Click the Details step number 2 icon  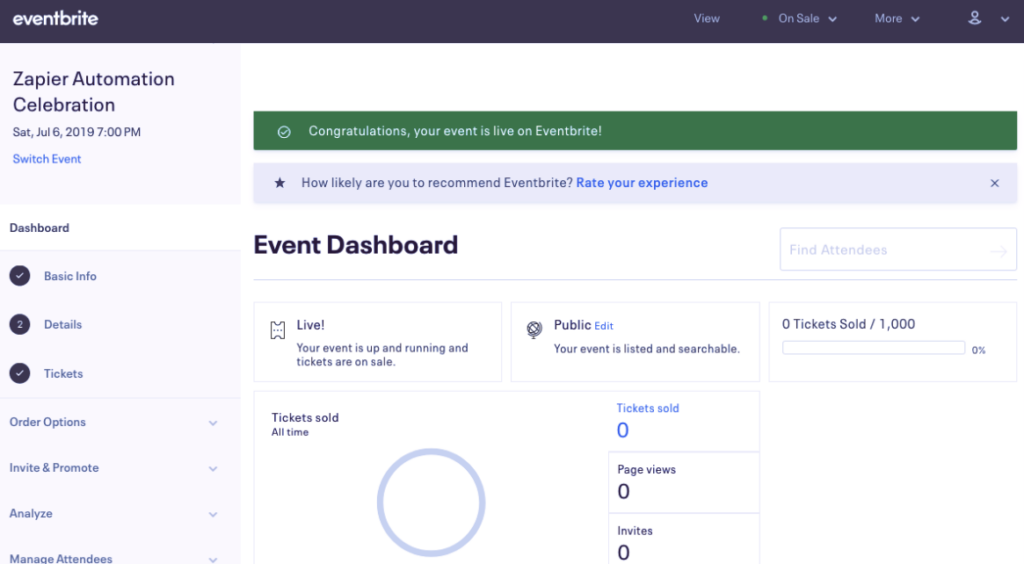pyautogui.click(x=20, y=324)
